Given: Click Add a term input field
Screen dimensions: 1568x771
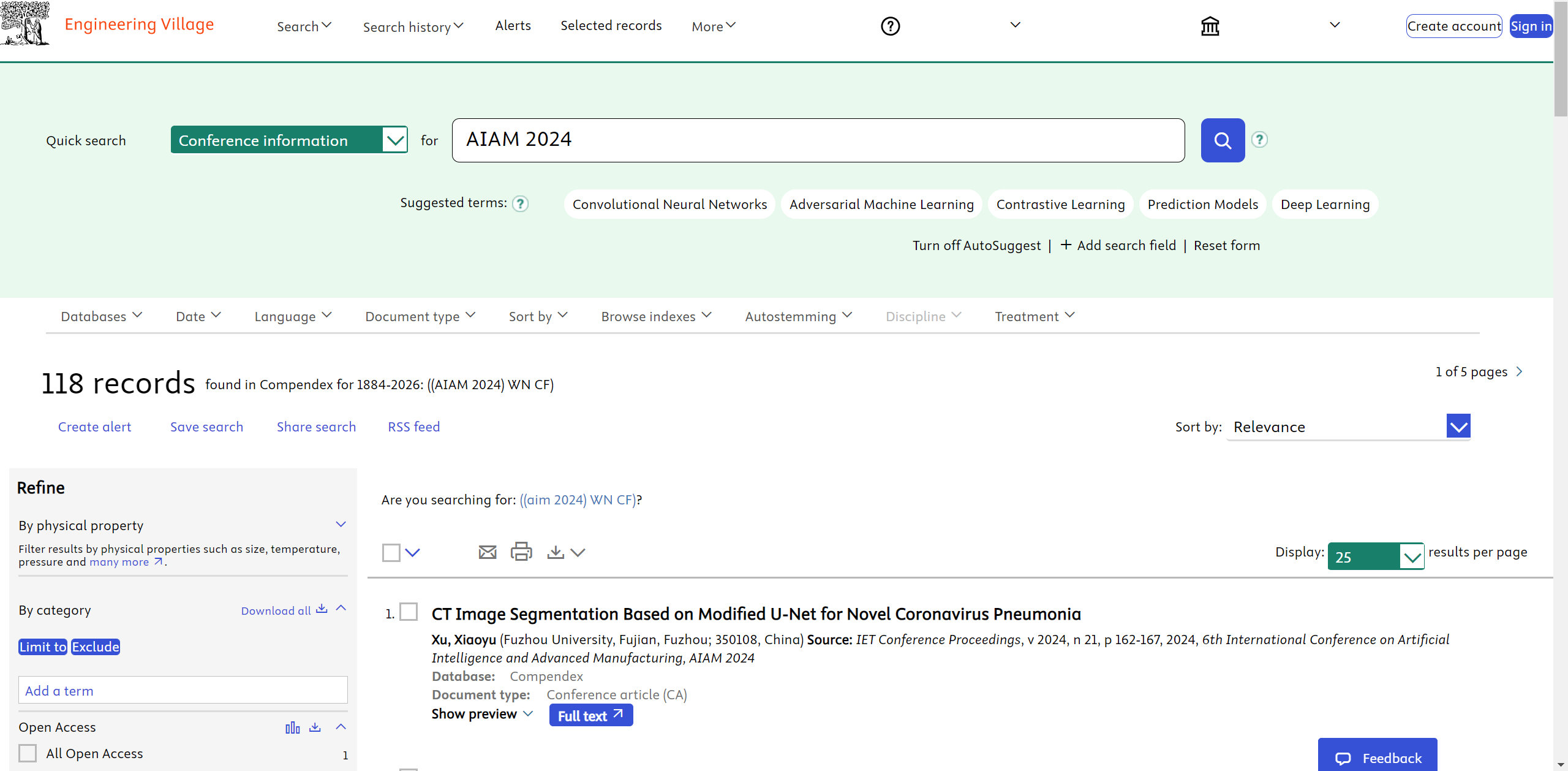Looking at the screenshot, I should (x=183, y=690).
